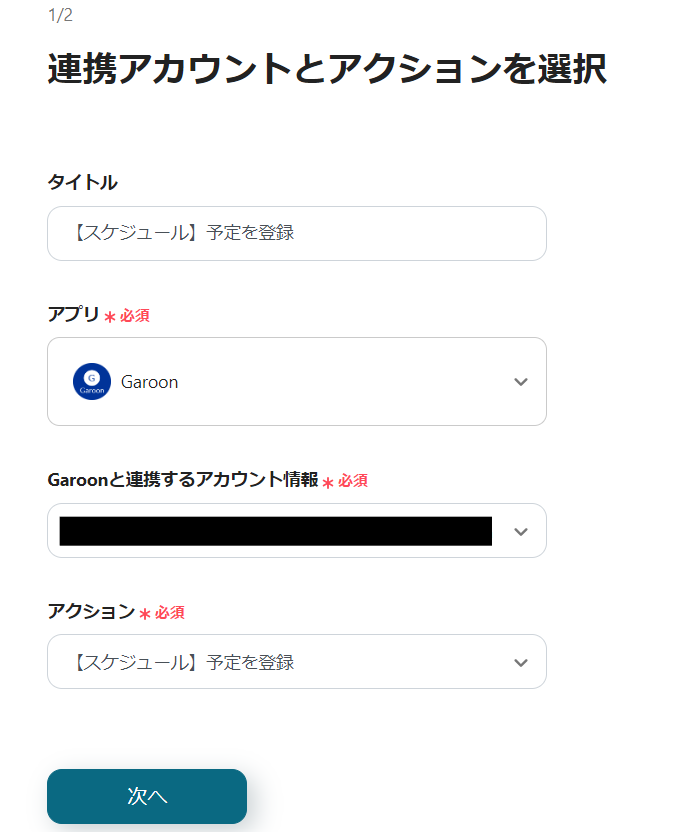The image size is (693, 832).
Task: Open the action selector showing 【スケジュール】予定を登録
Action: (297, 661)
